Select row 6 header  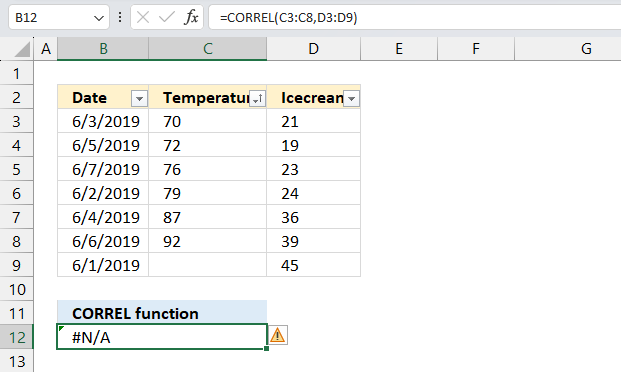pos(16,193)
